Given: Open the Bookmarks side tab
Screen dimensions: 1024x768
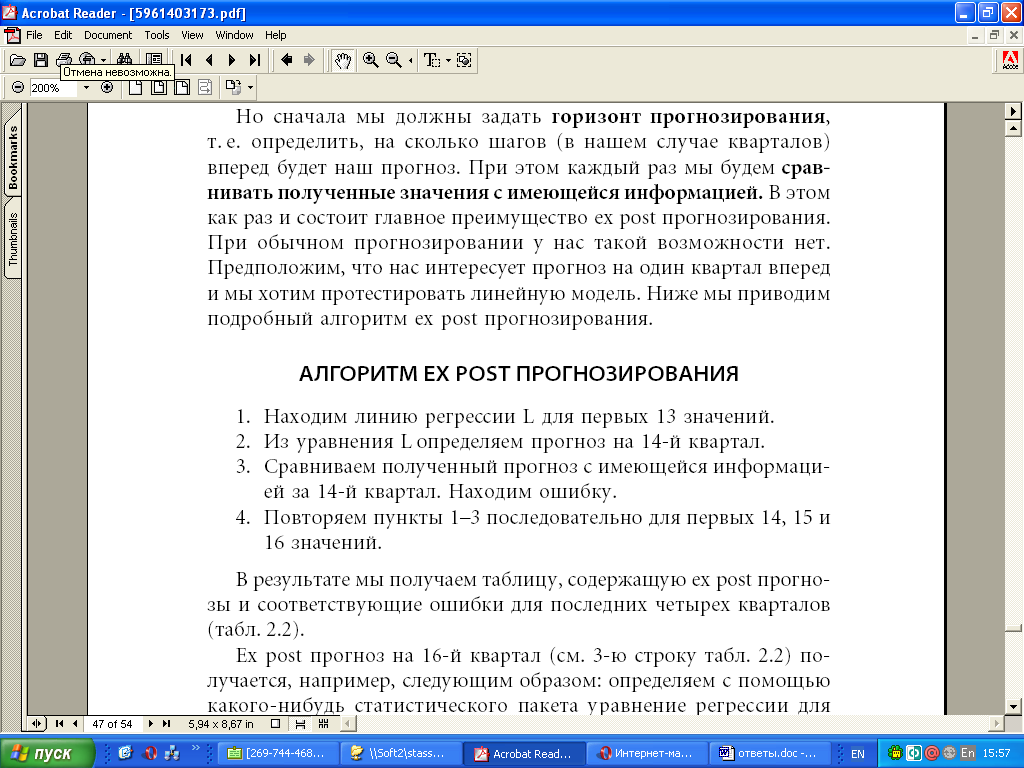Looking at the screenshot, I should [12, 157].
